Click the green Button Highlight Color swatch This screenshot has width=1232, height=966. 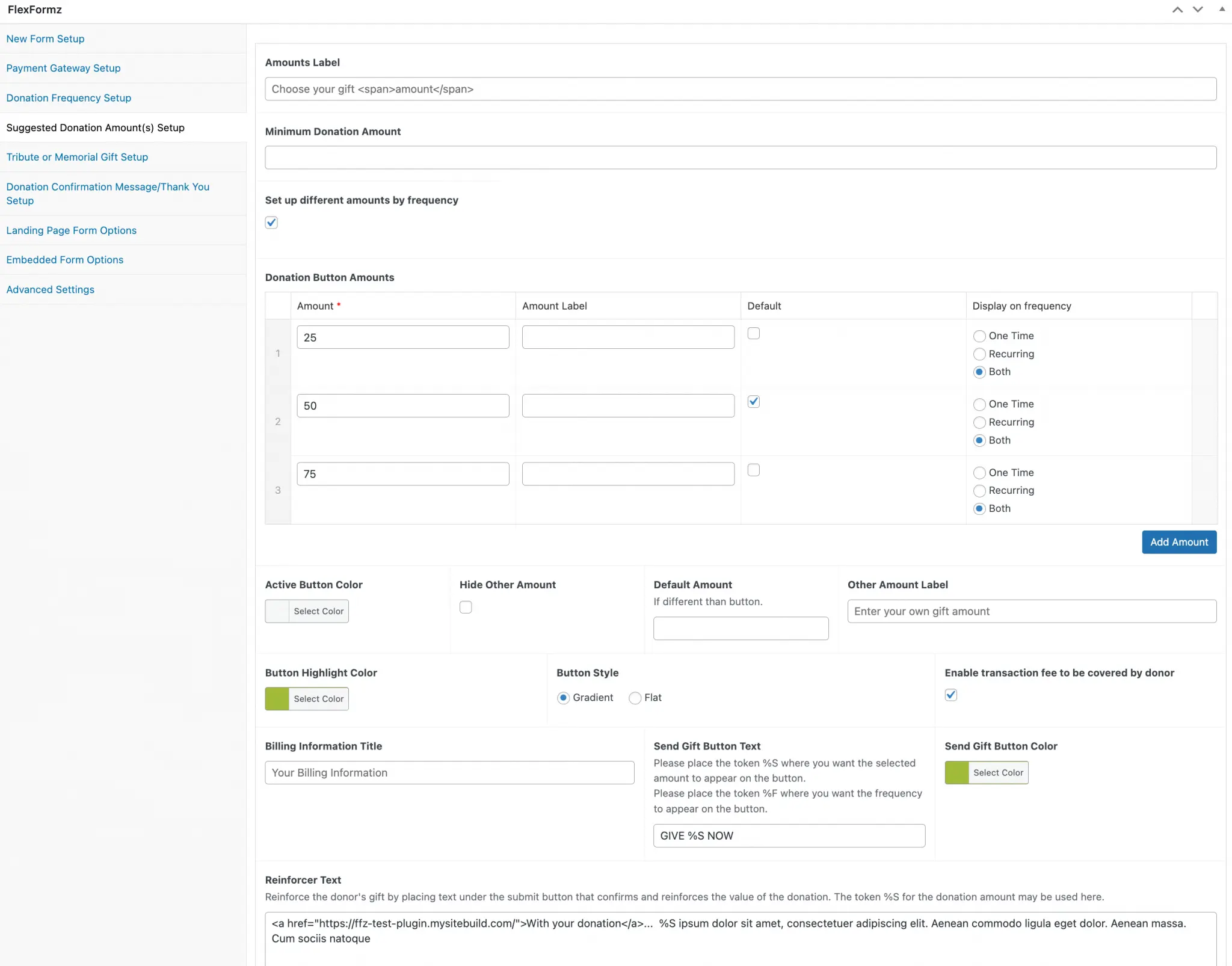pos(277,699)
